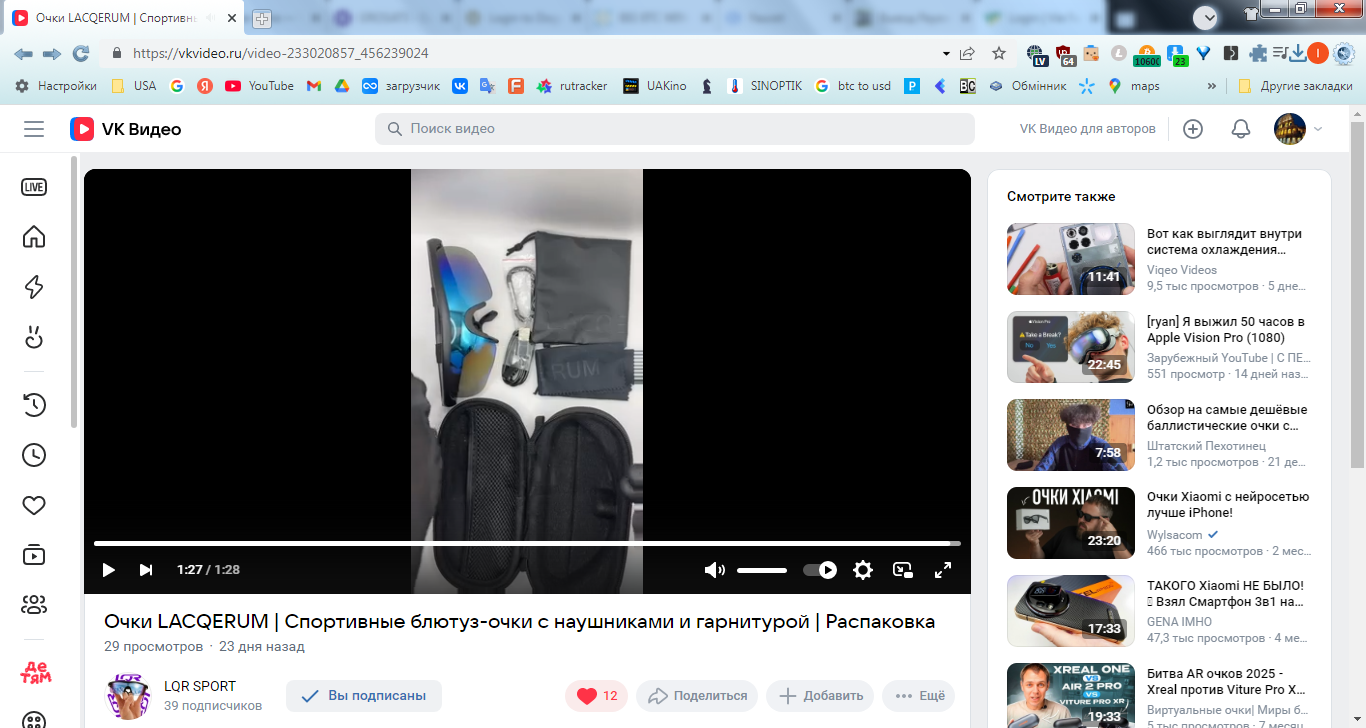Open the btc to usd bookmark
1366x728 pixels.
pos(852,86)
